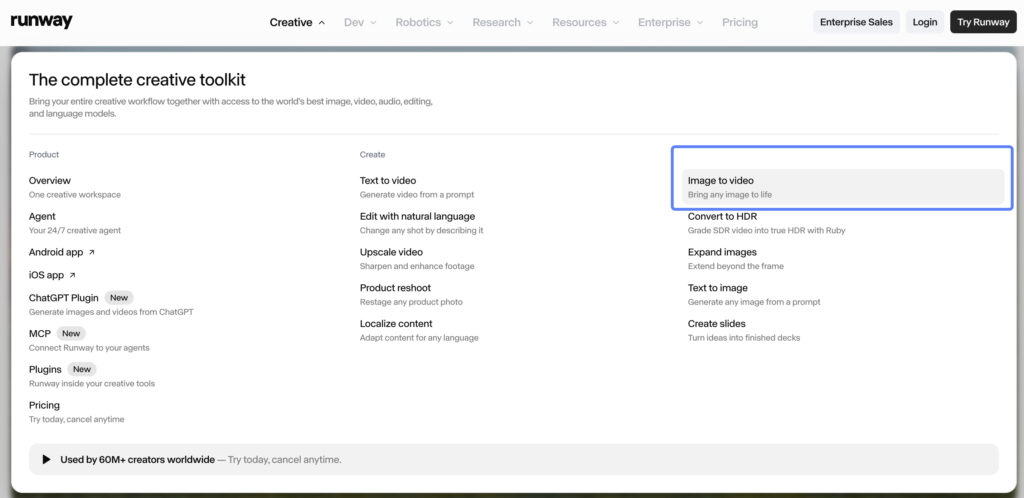Screen dimensions: 1024x498
Task: Click the New badge next to ChatGPT Plugin
Action: pyautogui.click(x=119, y=298)
